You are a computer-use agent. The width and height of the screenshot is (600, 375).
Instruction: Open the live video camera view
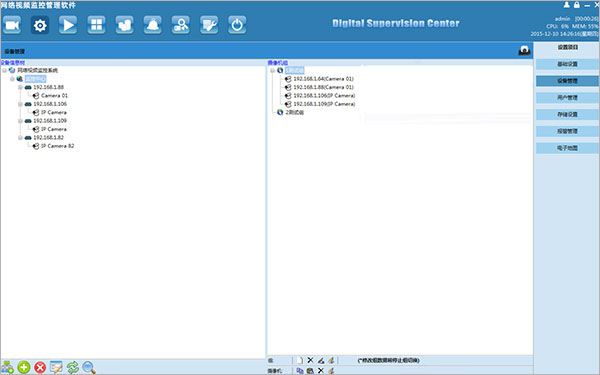[x=12, y=25]
